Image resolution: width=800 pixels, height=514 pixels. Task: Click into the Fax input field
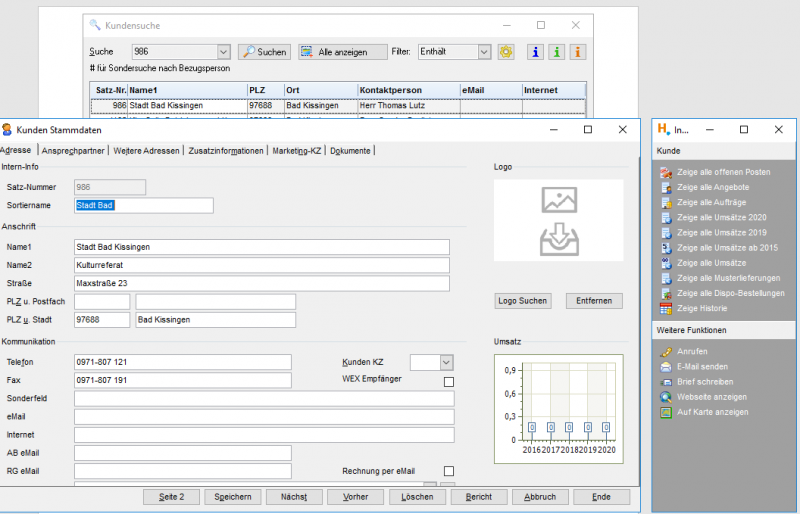tap(183, 380)
